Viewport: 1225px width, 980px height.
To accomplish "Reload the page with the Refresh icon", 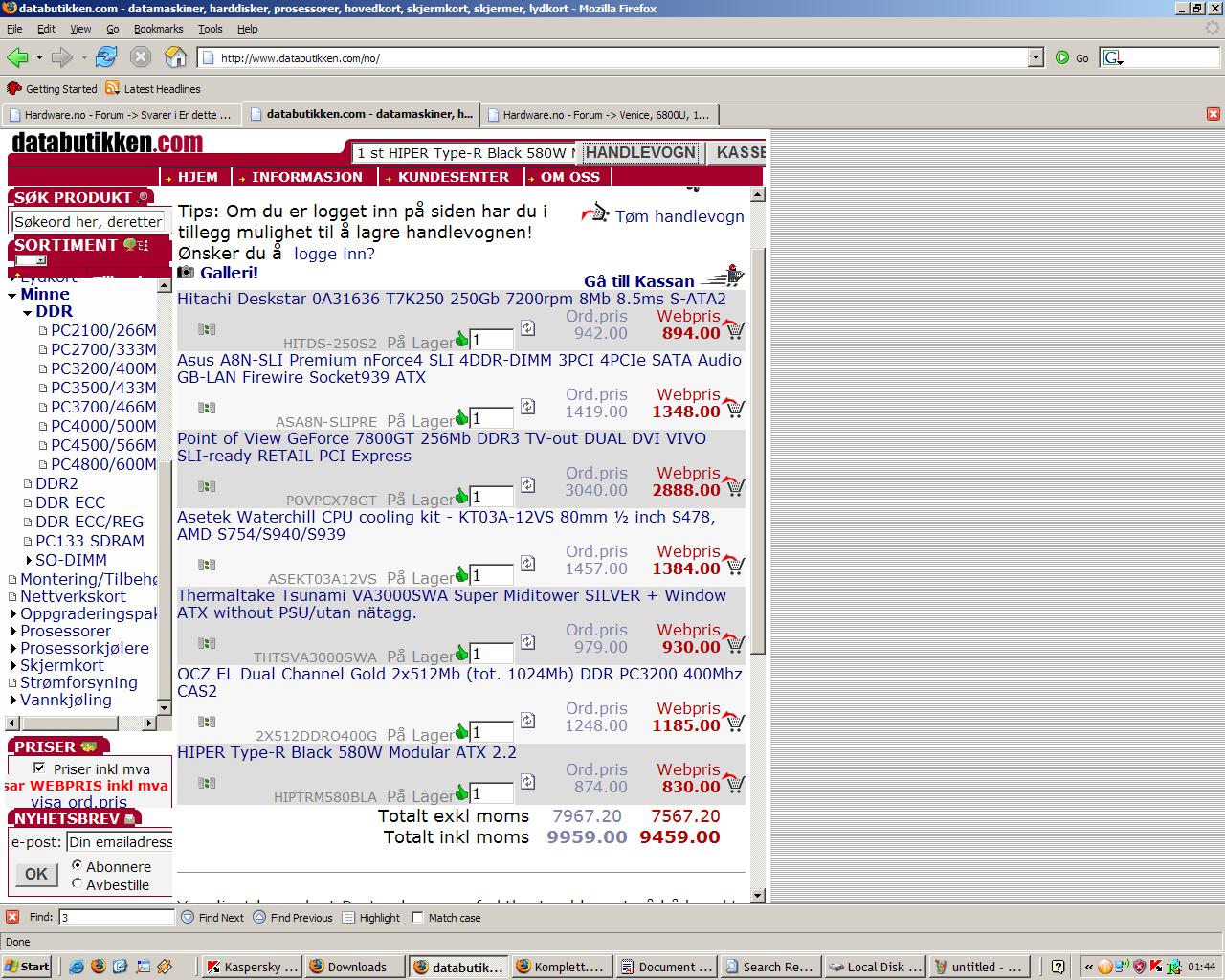I will (106, 57).
